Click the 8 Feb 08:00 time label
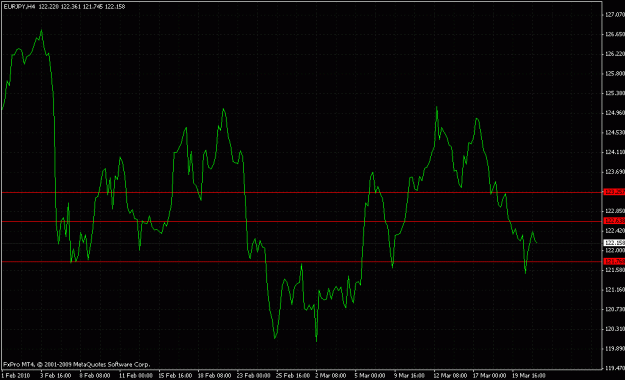The width and height of the screenshot is (625, 380). click(x=95, y=375)
